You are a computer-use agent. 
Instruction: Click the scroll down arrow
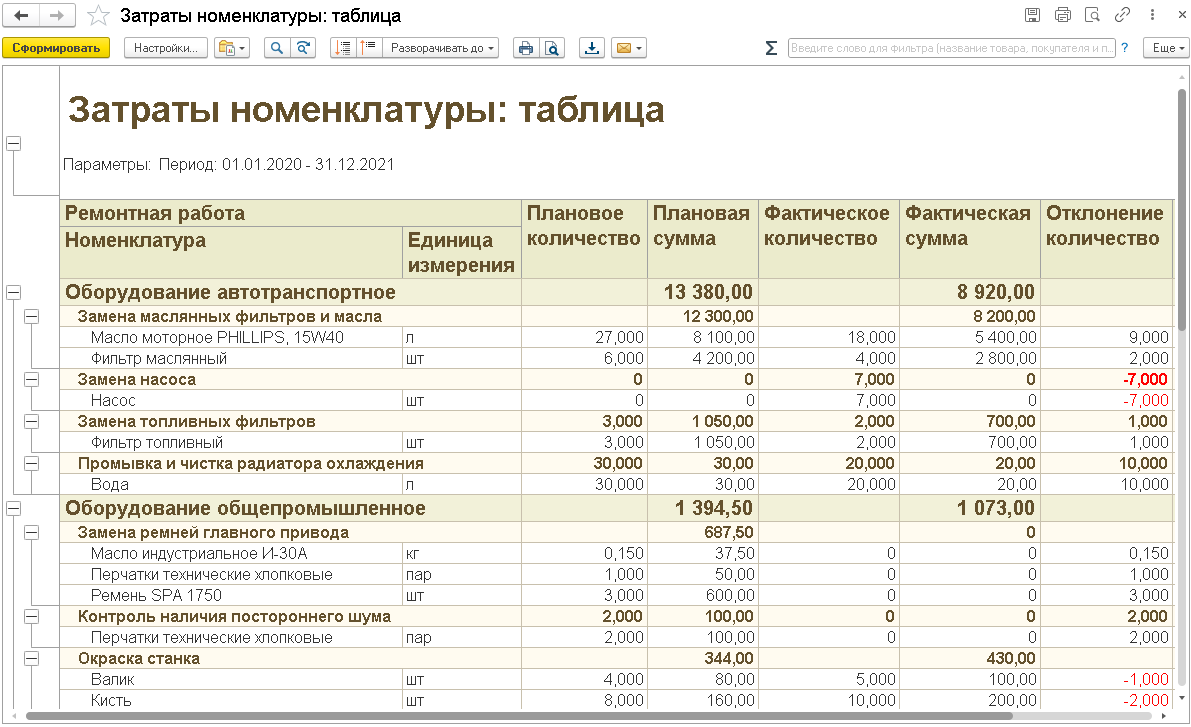1182,697
